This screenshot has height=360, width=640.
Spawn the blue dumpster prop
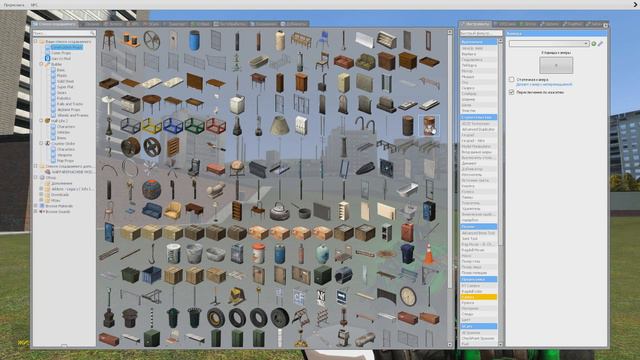152,275
